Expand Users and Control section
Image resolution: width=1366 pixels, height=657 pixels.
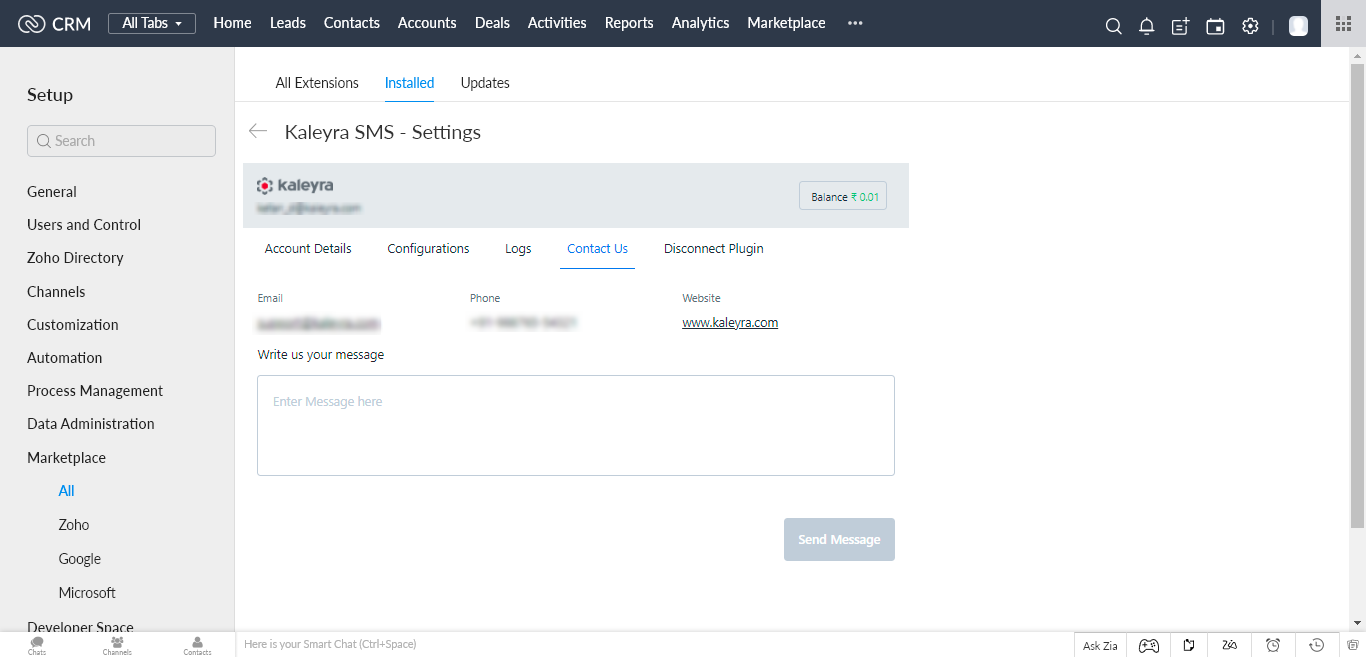(x=84, y=224)
